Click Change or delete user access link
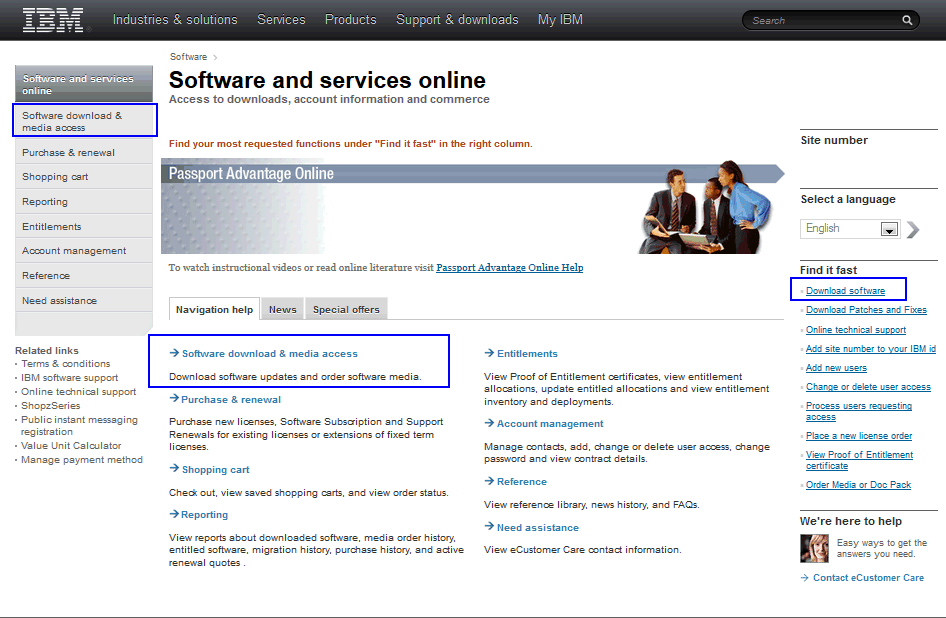This screenshot has height=618, width=946. [x=868, y=387]
